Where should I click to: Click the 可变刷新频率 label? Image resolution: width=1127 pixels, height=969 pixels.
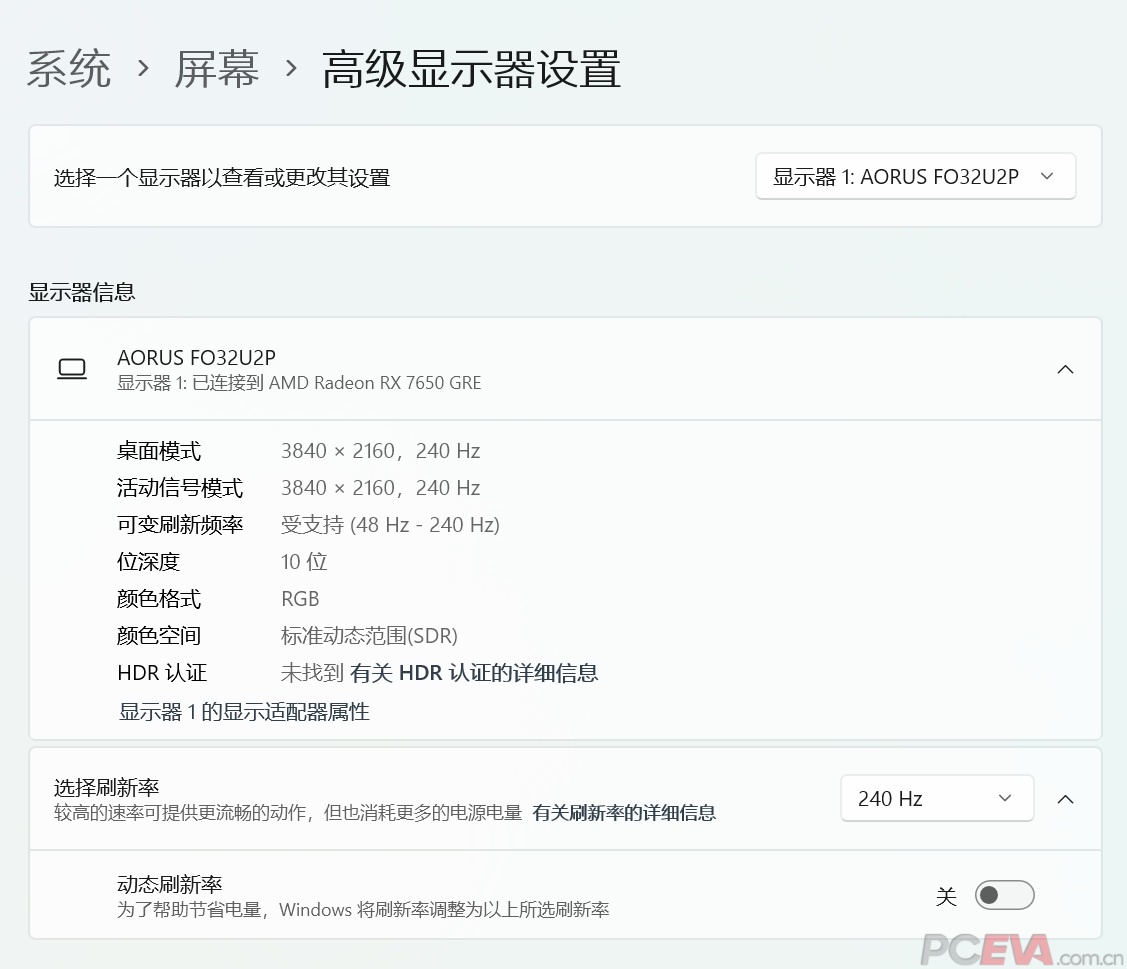pos(180,525)
